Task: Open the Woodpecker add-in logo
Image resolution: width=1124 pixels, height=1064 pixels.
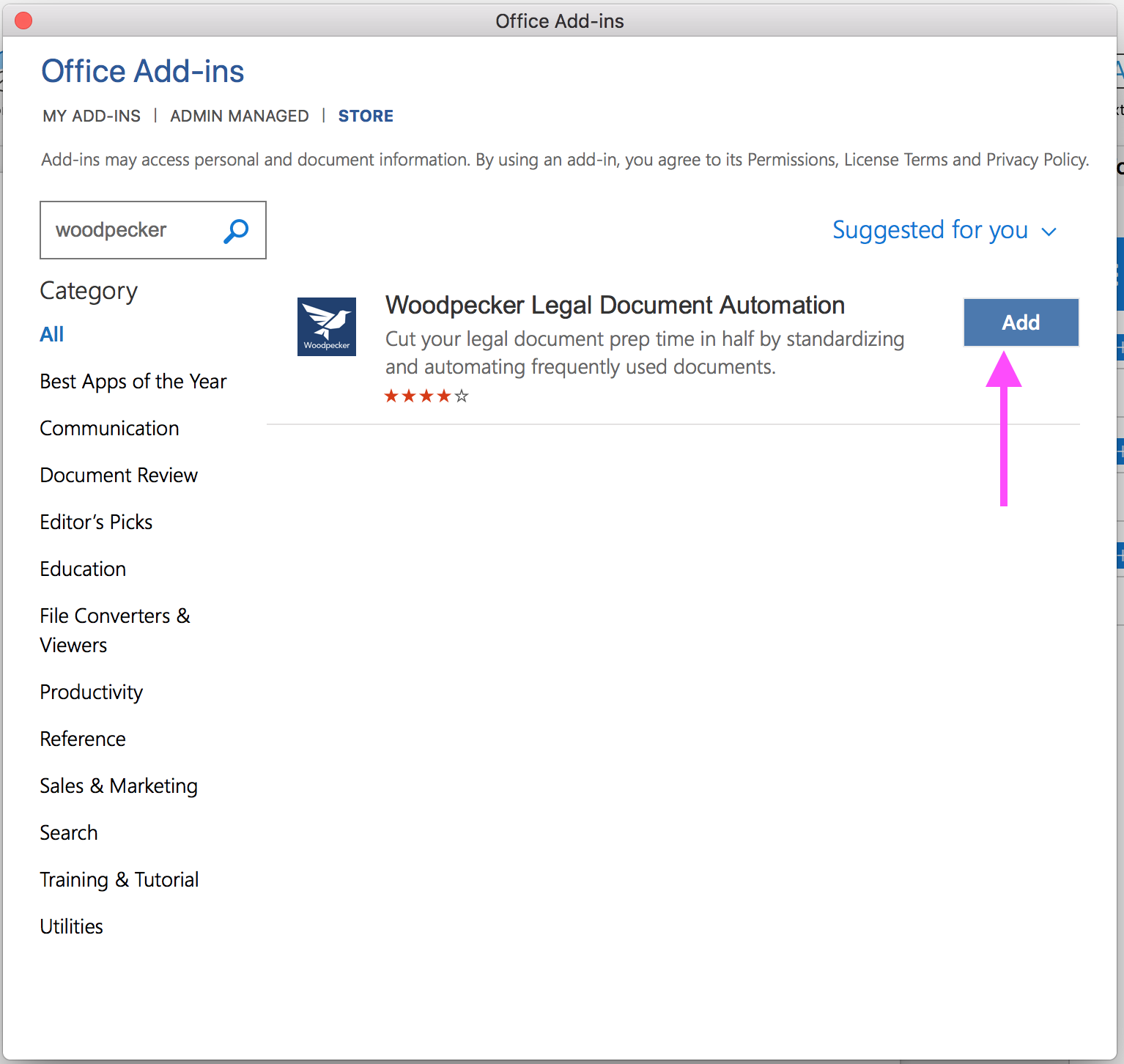Action: click(327, 327)
